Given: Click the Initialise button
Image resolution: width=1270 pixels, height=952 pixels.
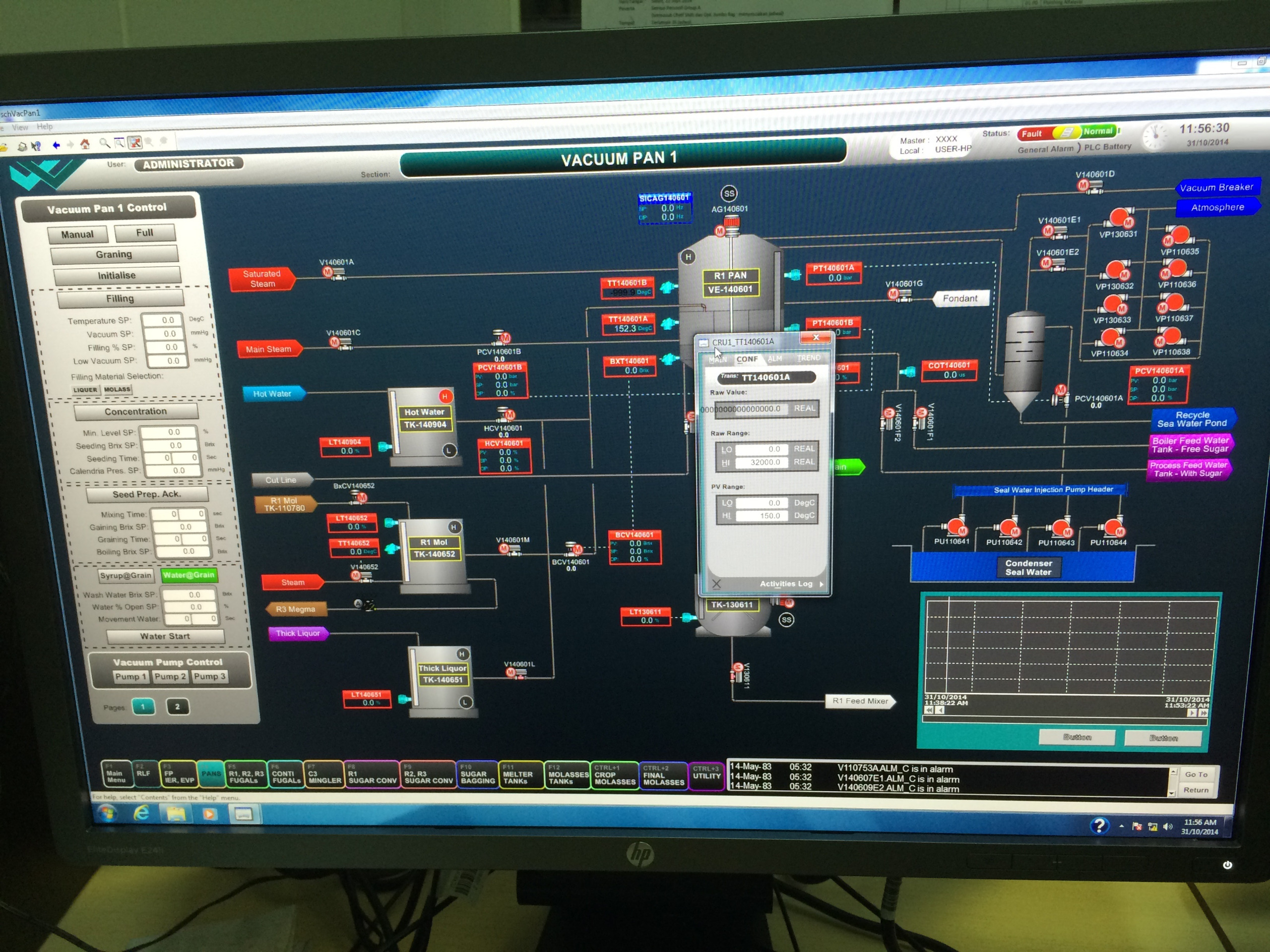Looking at the screenshot, I should coord(117,276).
